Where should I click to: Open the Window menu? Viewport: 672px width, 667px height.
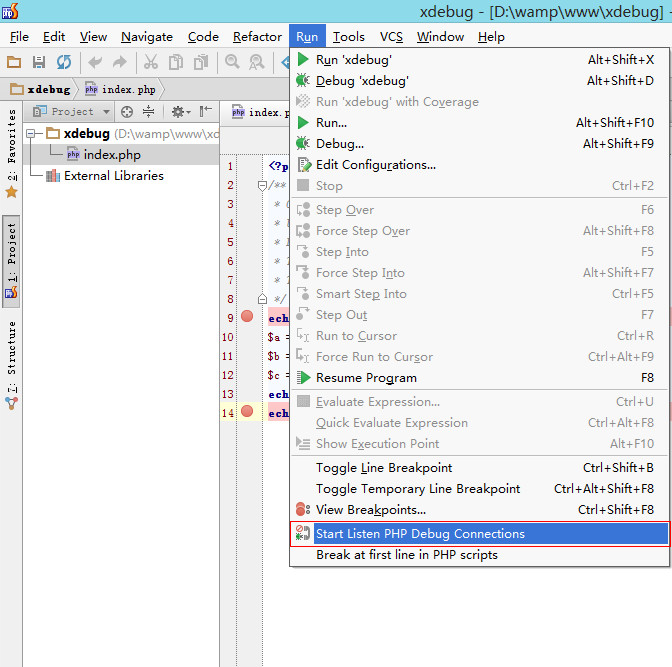pos(440,37)
